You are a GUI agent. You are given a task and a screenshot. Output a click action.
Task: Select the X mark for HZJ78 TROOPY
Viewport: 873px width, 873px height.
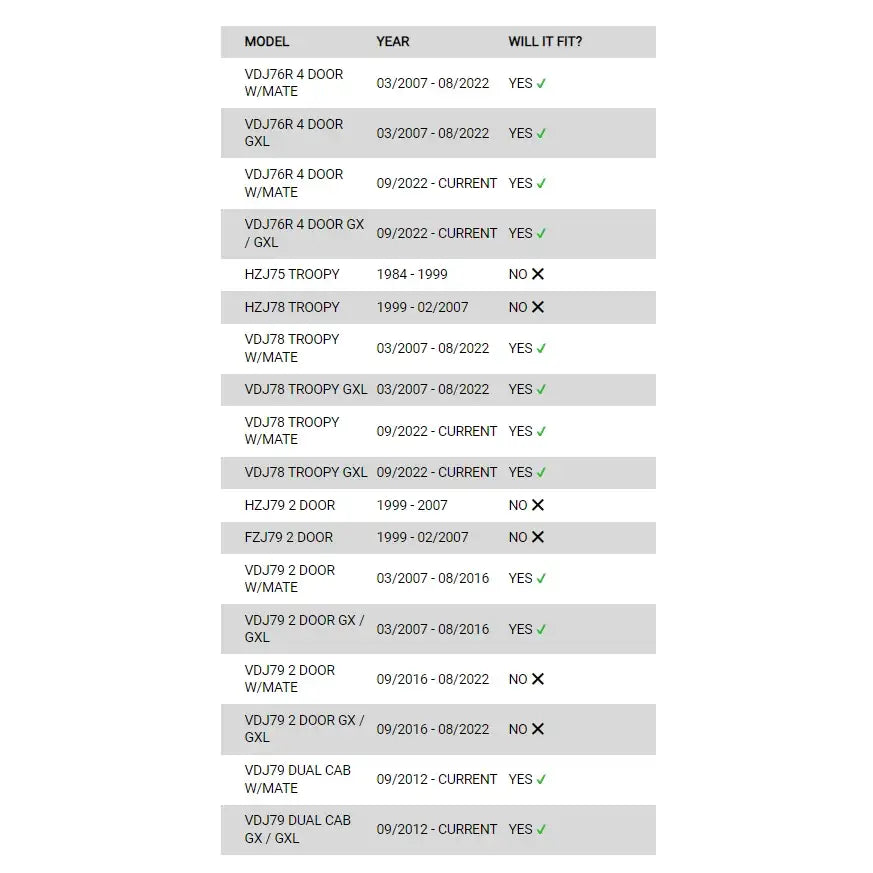click(x=538, y=307)
